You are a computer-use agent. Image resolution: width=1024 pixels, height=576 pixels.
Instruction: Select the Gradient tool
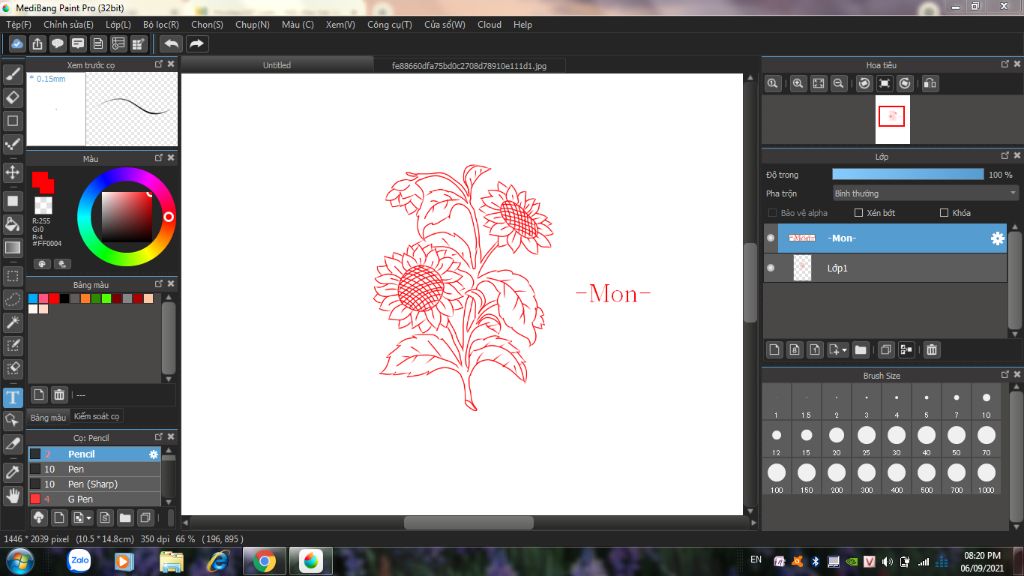pyautogui.click(x=12, y=248)
